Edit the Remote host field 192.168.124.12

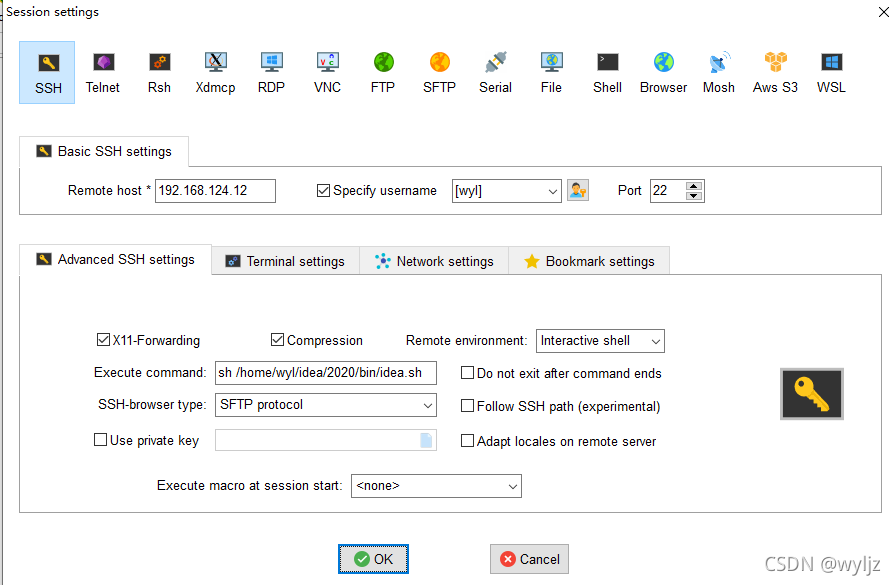[x=215, y=191]
